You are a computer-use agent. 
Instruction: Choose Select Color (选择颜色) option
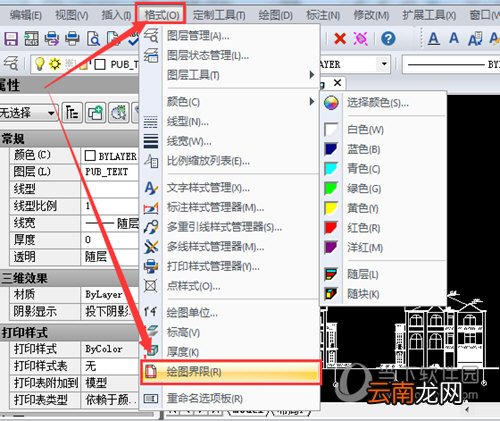[383, 103]
